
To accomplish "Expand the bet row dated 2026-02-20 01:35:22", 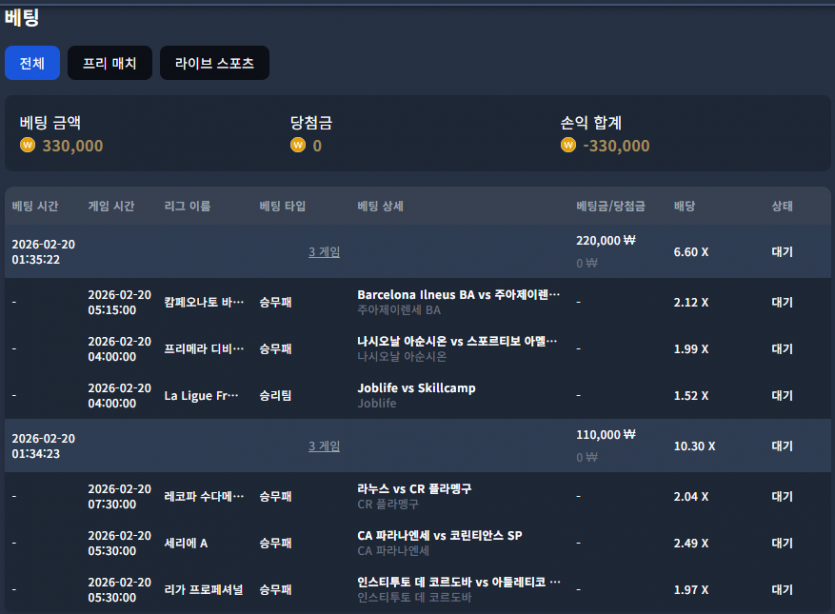I will [418, 252].
